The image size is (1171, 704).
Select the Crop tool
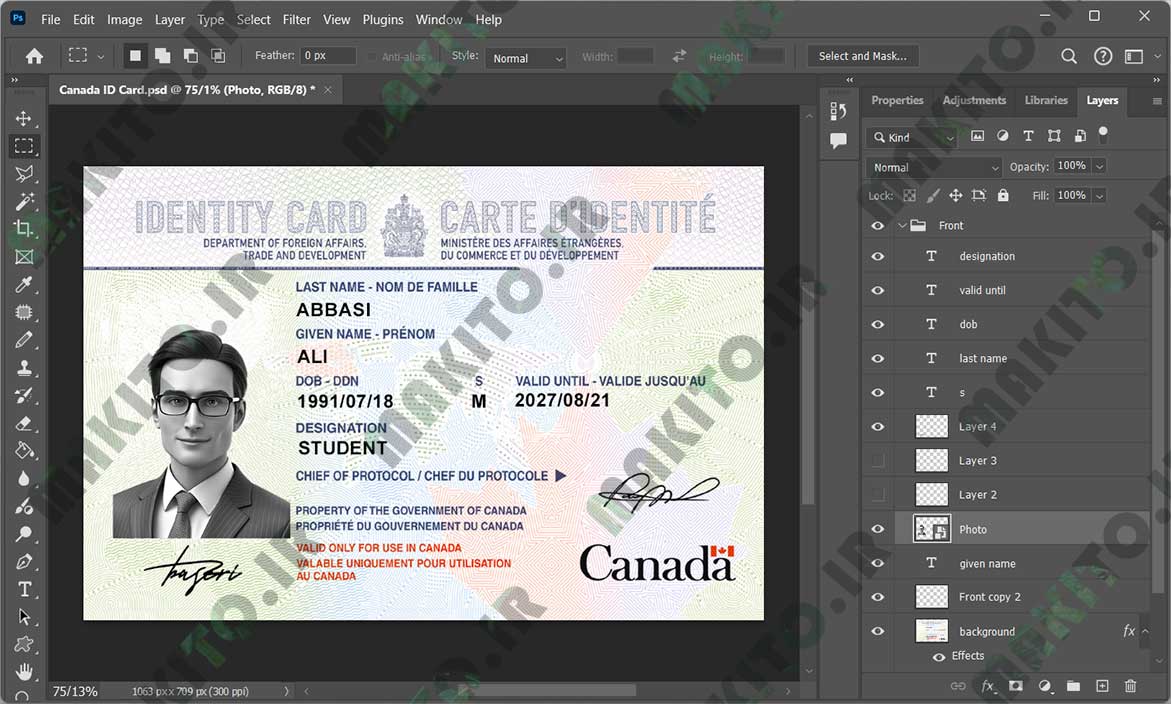[24, 228]
